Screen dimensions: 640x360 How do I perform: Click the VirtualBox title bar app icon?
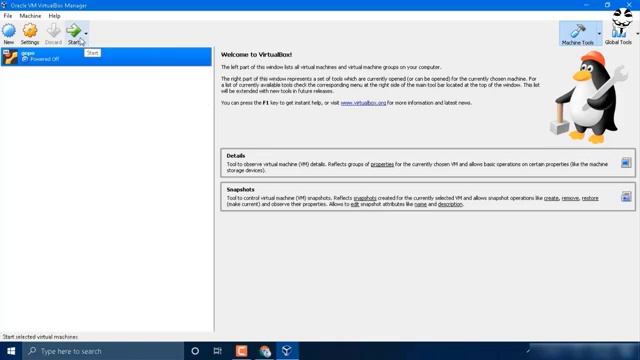click(x=4, y=5)
